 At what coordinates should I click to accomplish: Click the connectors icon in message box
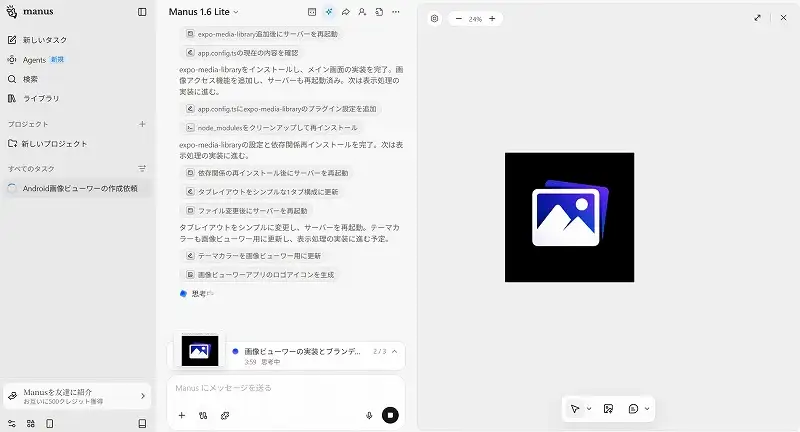tap(203, 415)
